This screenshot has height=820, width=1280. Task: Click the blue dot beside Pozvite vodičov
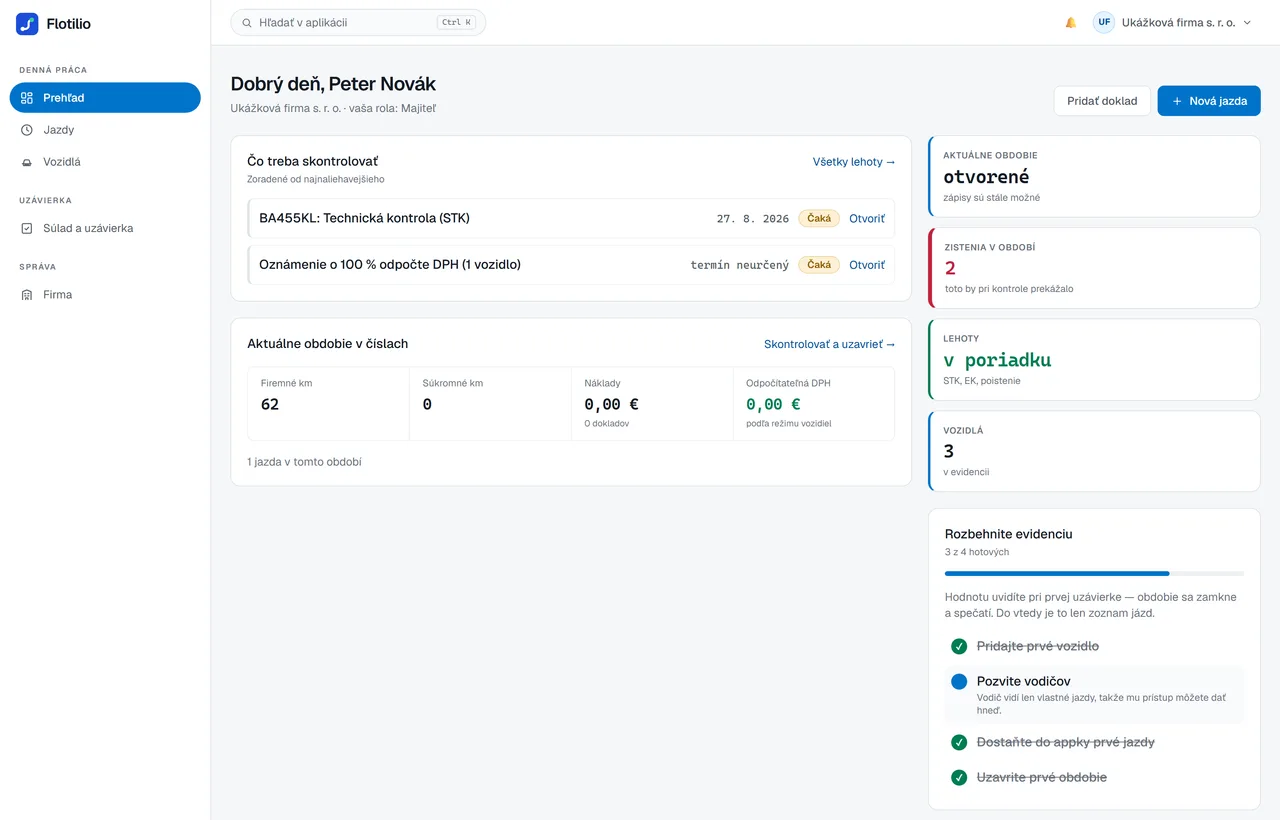point(959,681)
